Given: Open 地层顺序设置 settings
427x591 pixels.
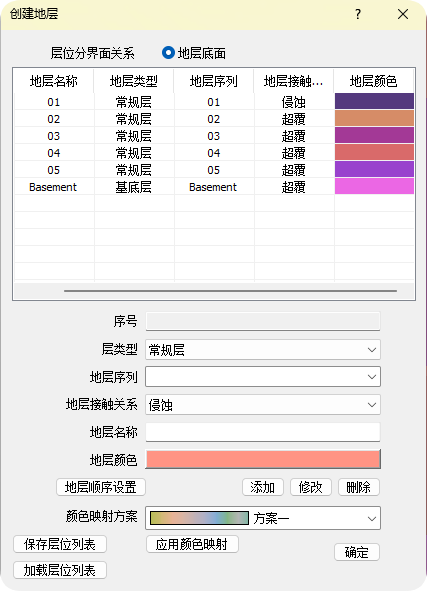Looking at the screenshot, I should click(101, 487).
